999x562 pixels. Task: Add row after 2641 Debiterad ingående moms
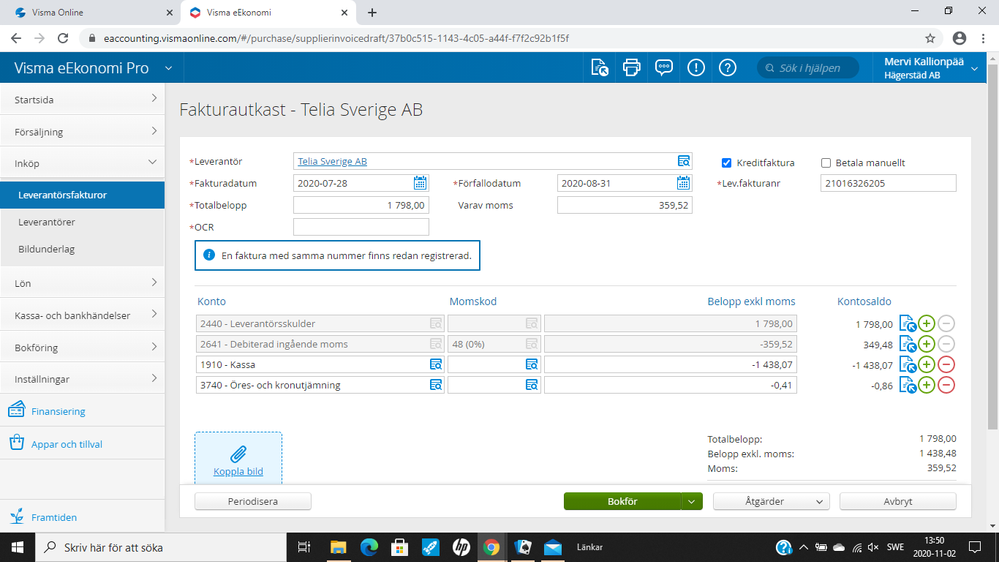[x=926, y=344]
